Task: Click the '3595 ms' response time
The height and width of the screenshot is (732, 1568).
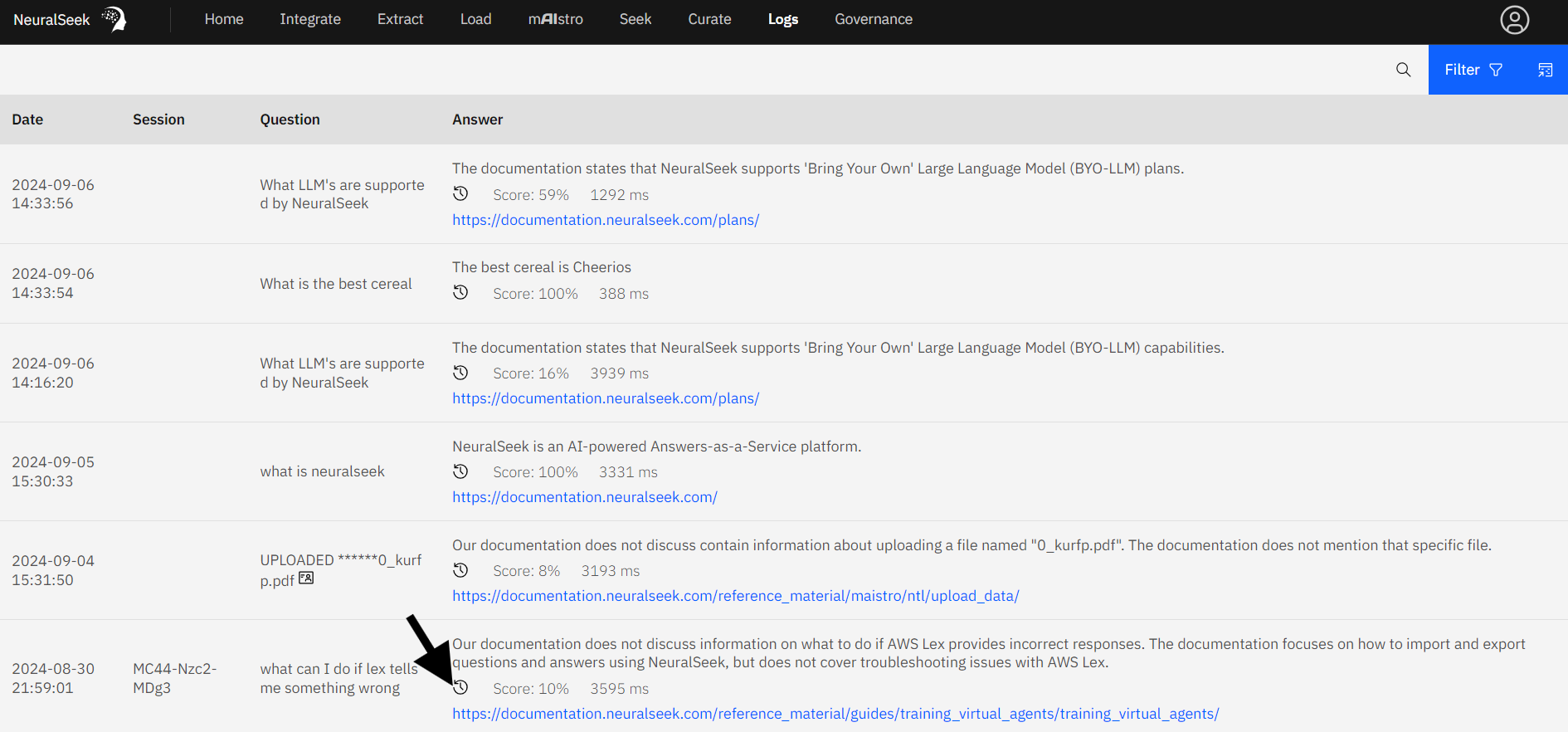Action: 620,689
